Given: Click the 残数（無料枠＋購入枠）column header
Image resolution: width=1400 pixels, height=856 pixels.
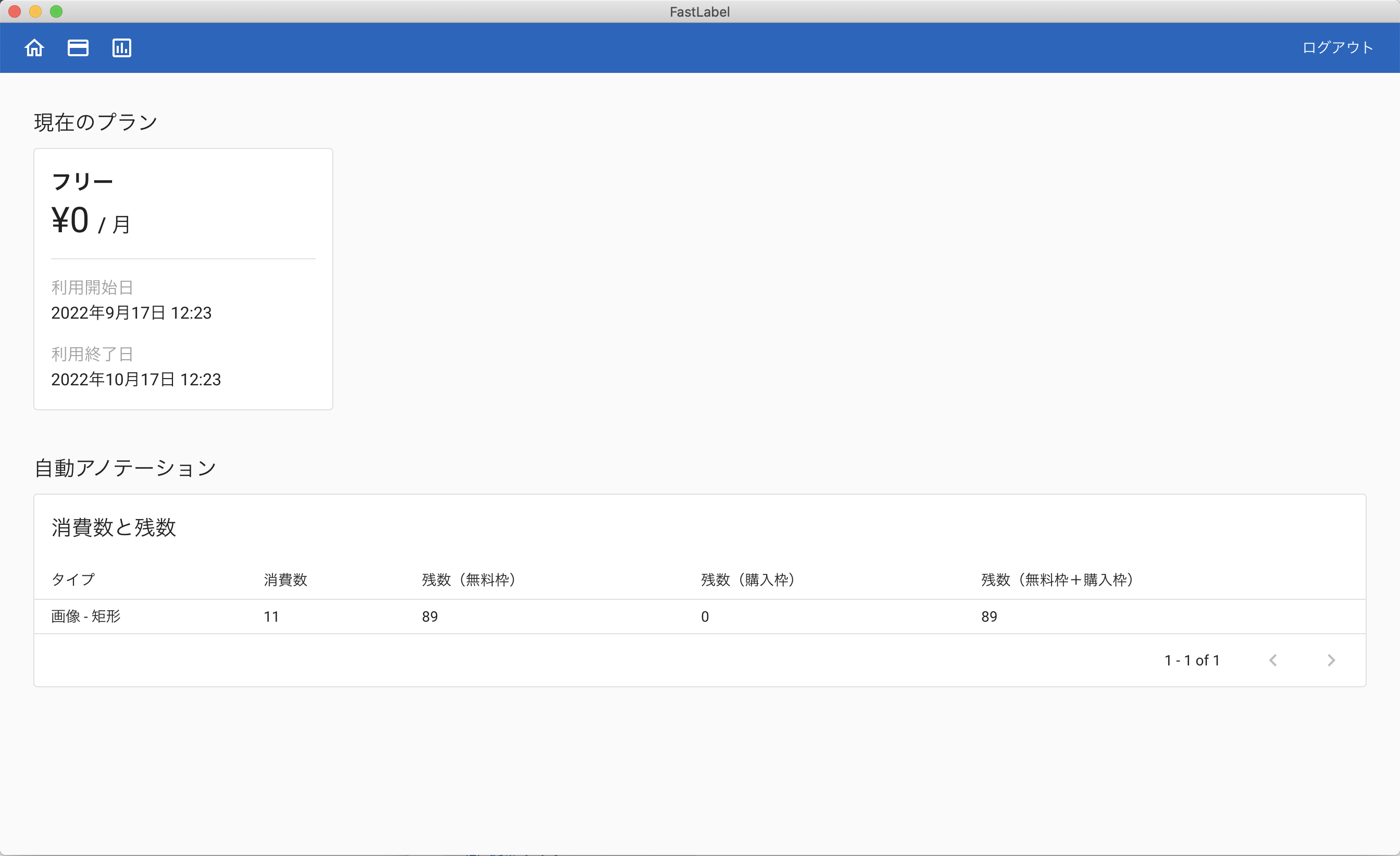Looking at the screenshot, I should [x=1057, y=580].
